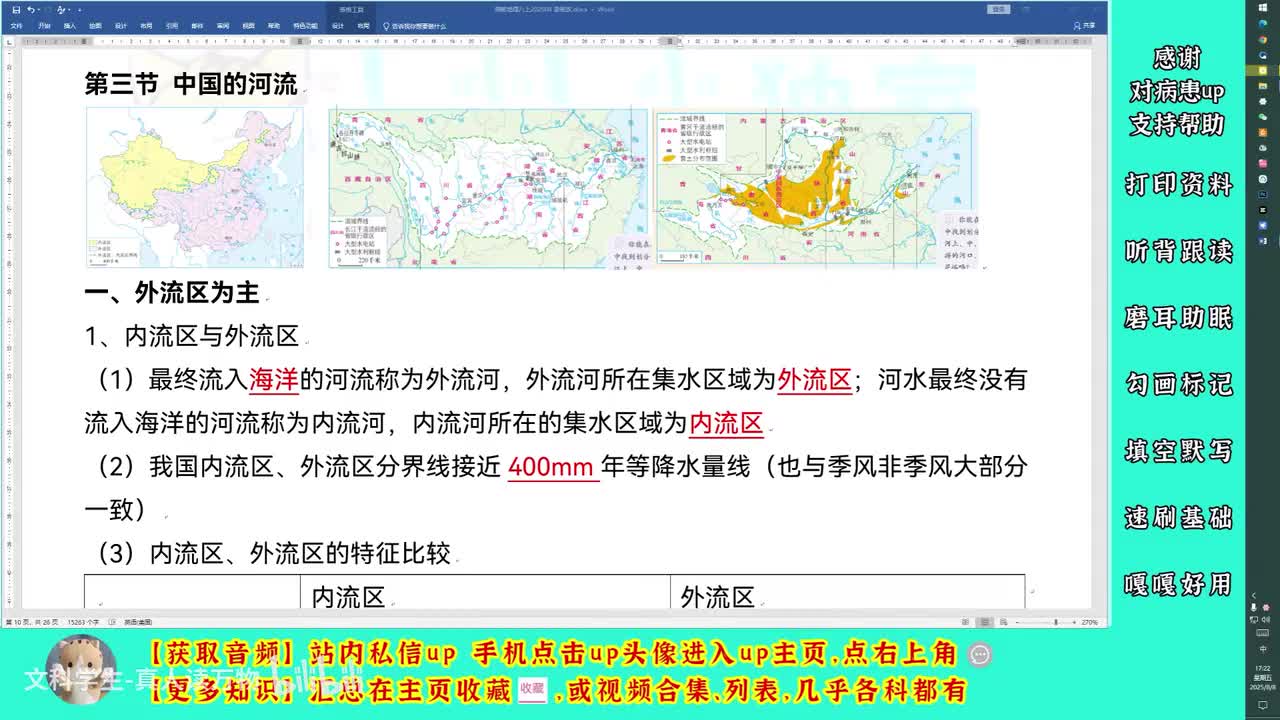
Task: Switch to Print Layout view icon
Action: coord(985,622)
